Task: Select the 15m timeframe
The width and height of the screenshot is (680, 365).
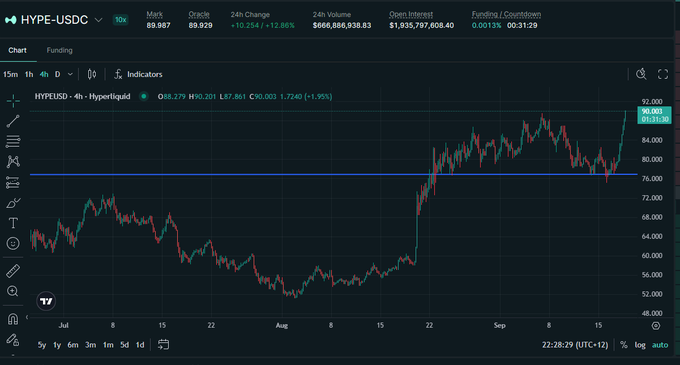Action: pos(10,75)
